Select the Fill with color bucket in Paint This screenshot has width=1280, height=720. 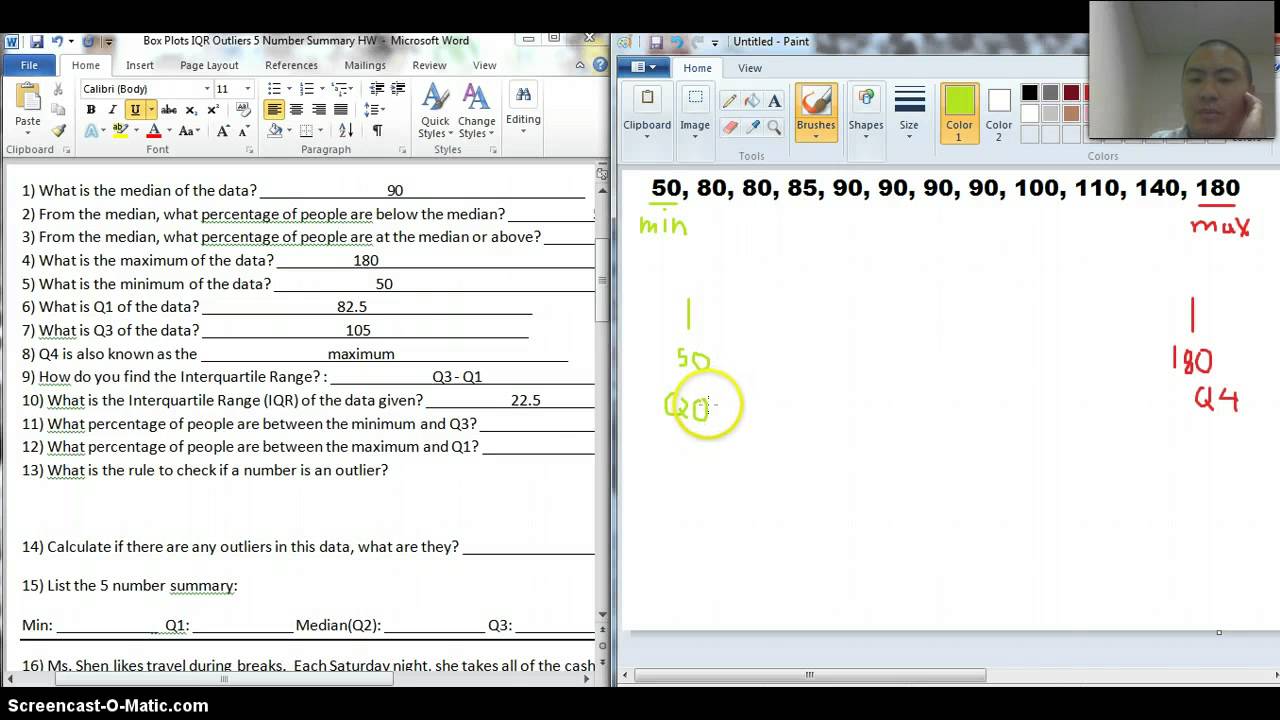(x=752, y=101)
